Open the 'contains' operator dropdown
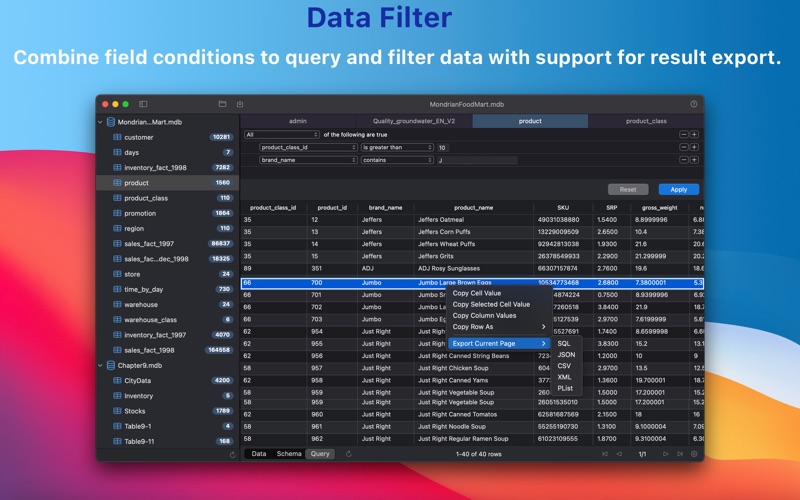This screenshot has width=800, height=500. click(397, 160)
